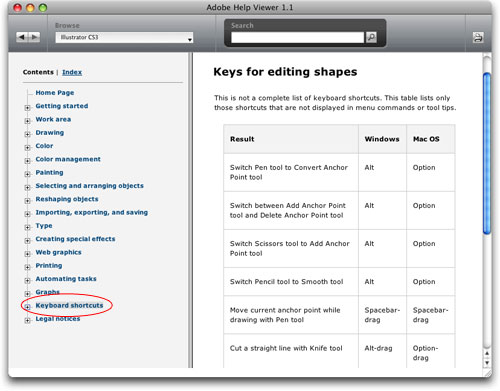Click the print icon

(x=478, y=37)
